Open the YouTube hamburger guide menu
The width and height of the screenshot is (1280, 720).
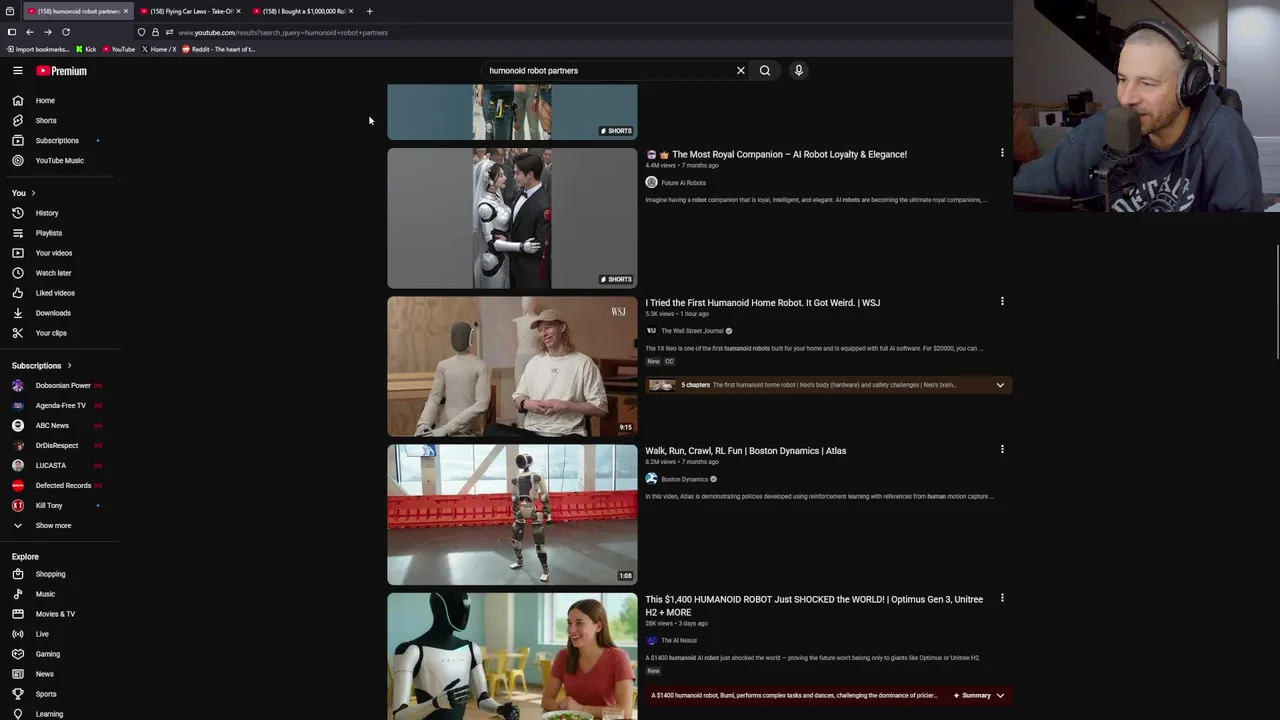tap(18, 71)
